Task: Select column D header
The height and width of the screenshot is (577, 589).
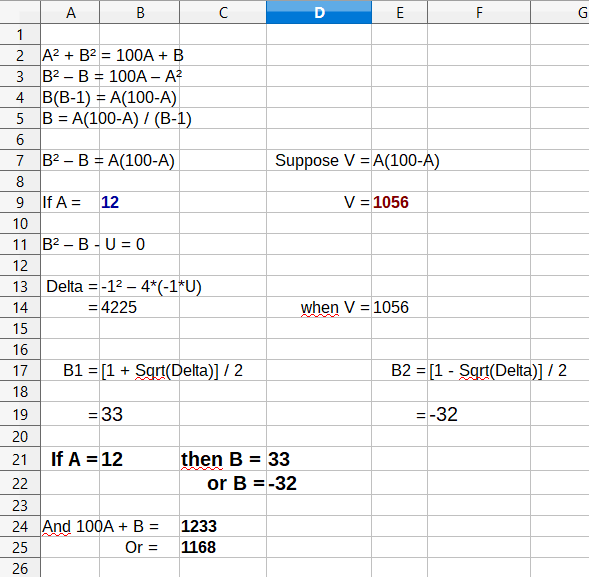Action: pos(319,12)
